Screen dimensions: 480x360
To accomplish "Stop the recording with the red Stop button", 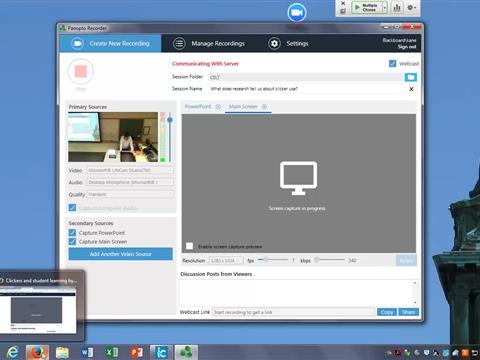I will (x=81, y=71).
